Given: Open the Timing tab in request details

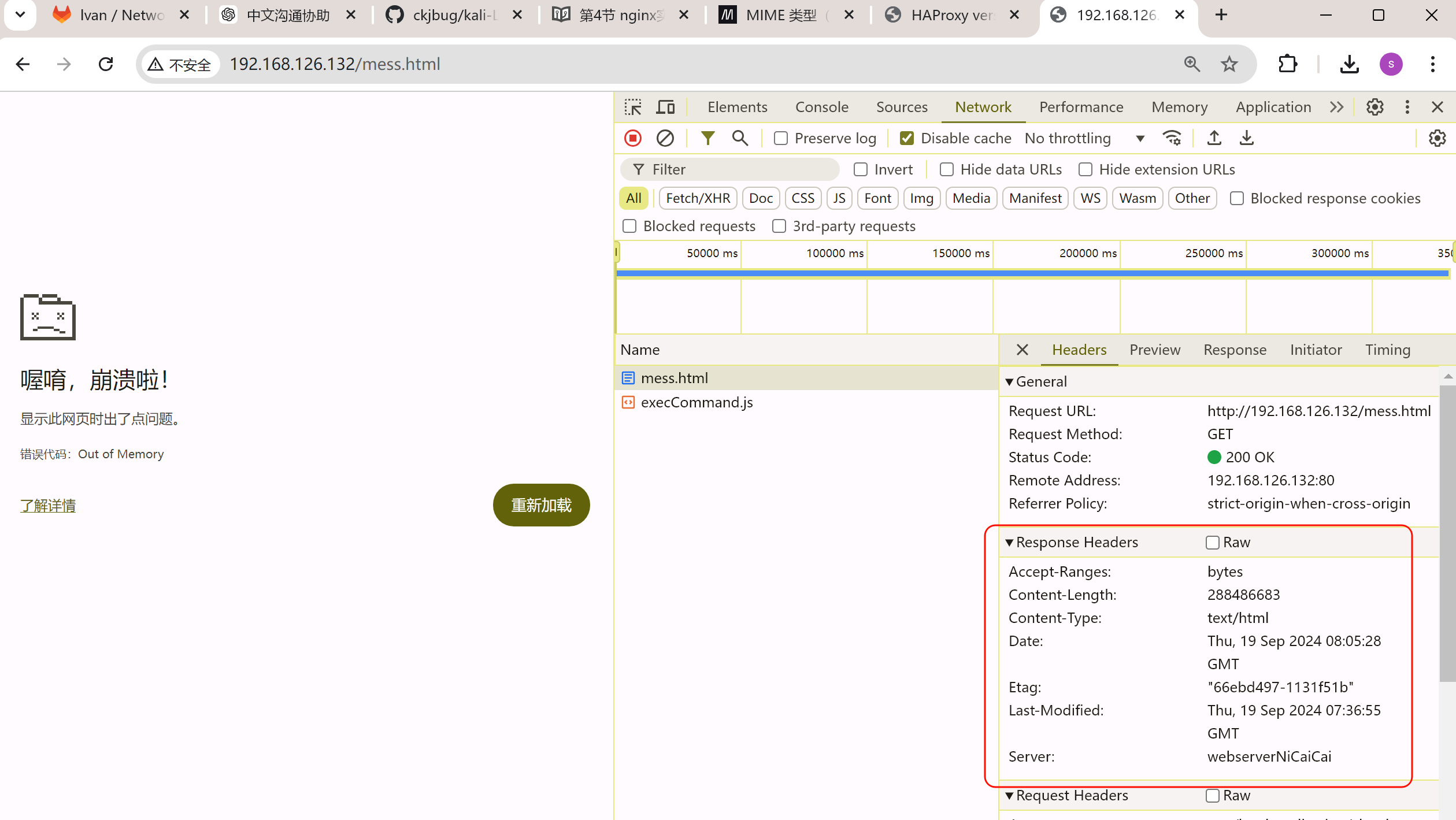Looking at the screenshot, I should pos(1387,350).
